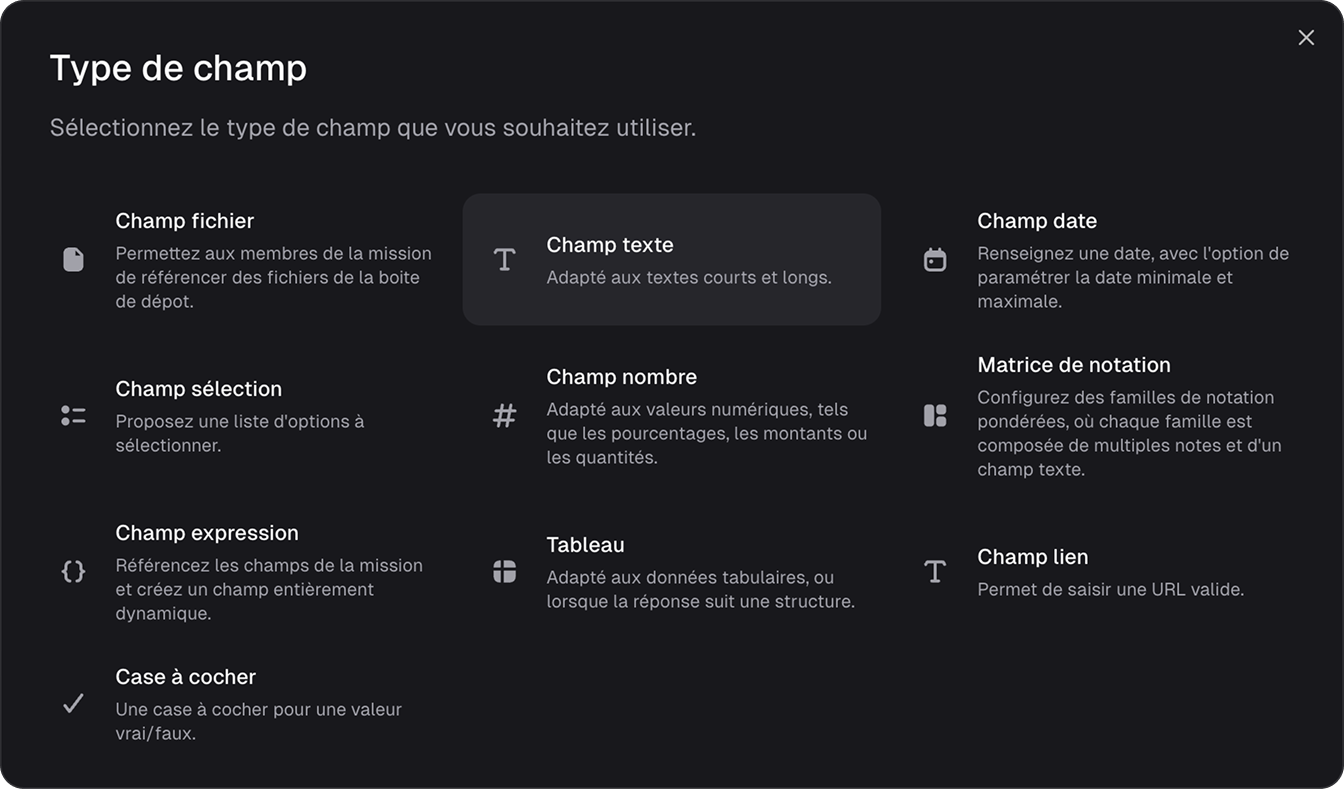Click the grid icon beside Matrice de notation
The image size is (1344, 789).
point(935,415)
